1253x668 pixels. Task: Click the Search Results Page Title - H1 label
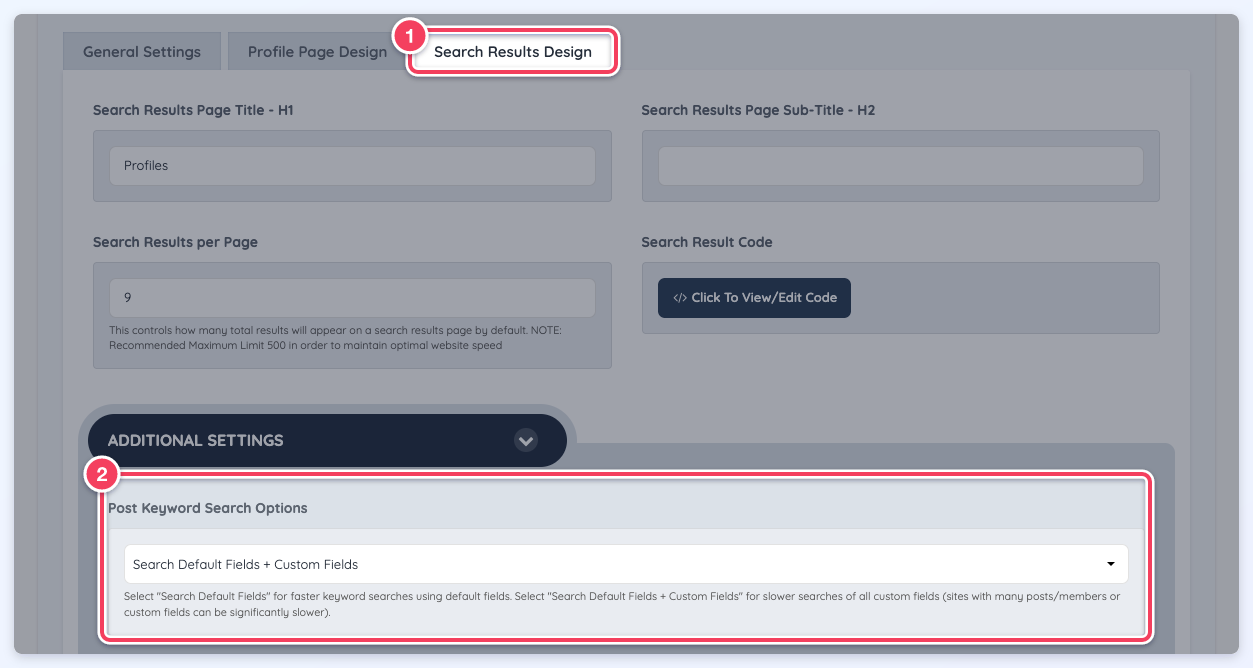click(x=193, y=110)
